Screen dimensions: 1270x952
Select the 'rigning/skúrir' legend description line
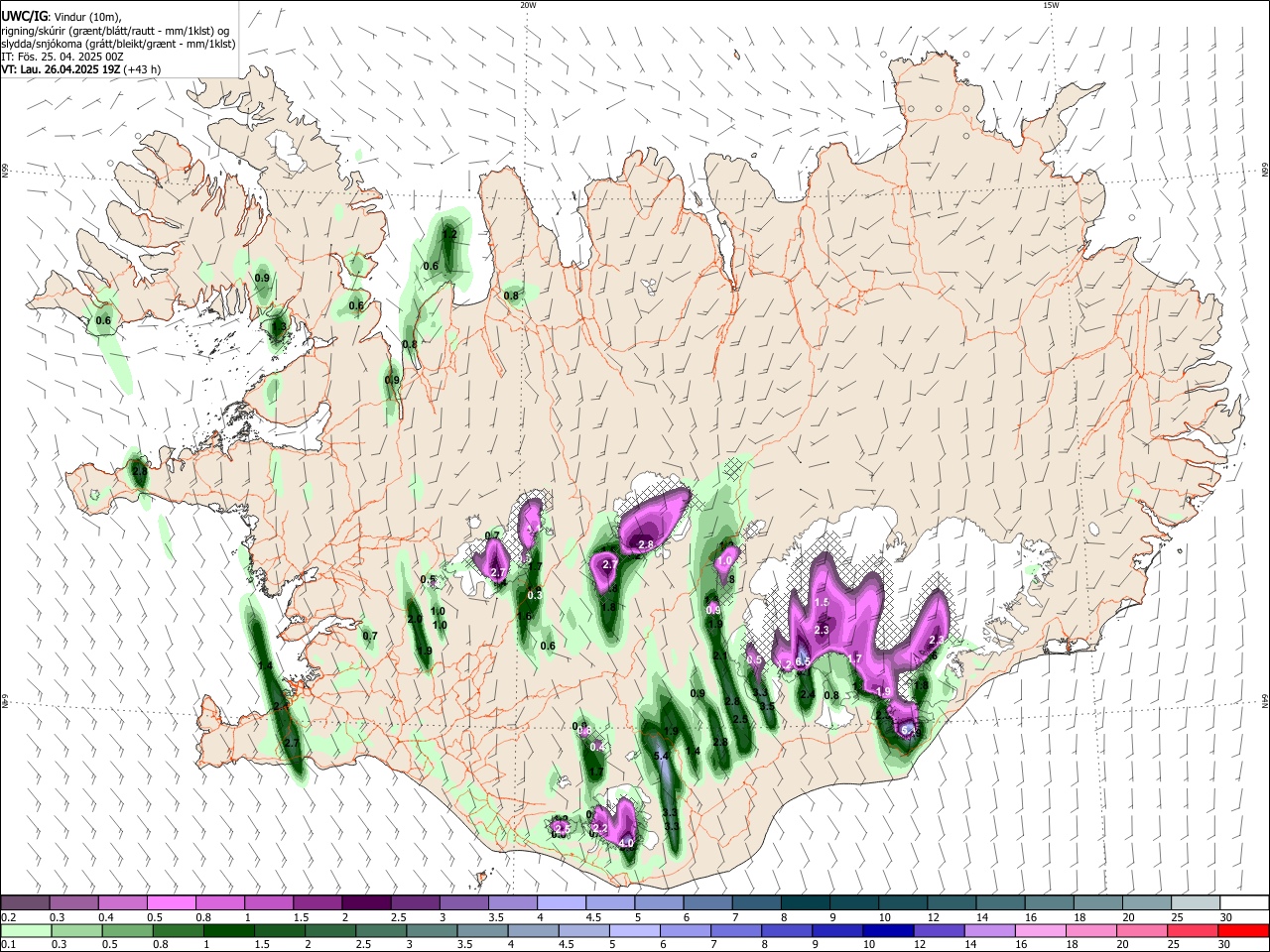[x=114, y=31]
